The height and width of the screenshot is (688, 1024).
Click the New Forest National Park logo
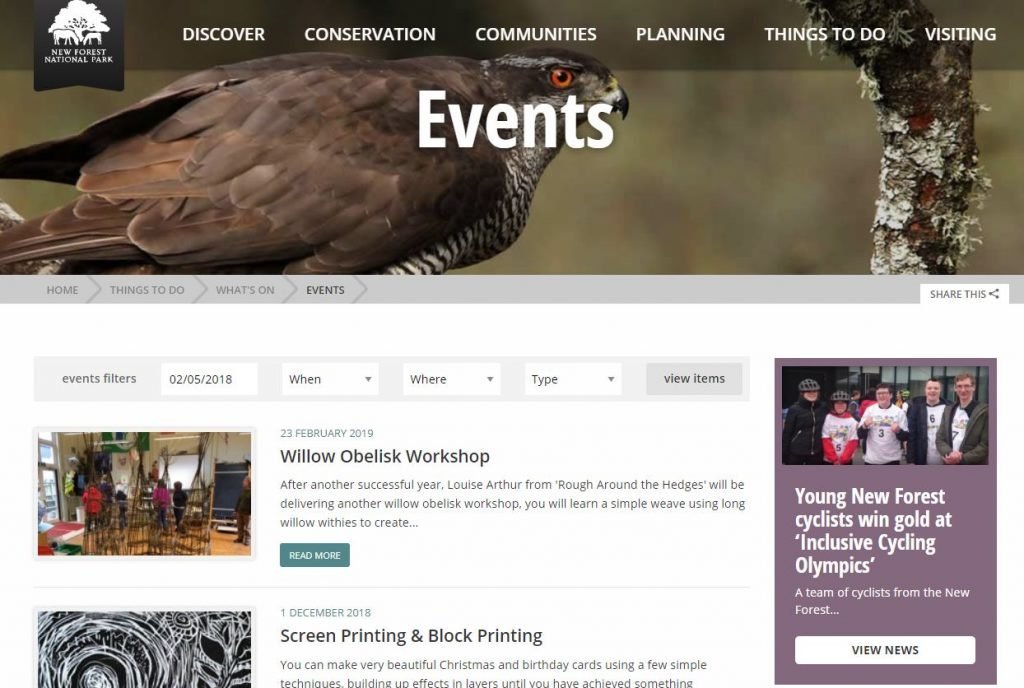[x=79, y=44]
